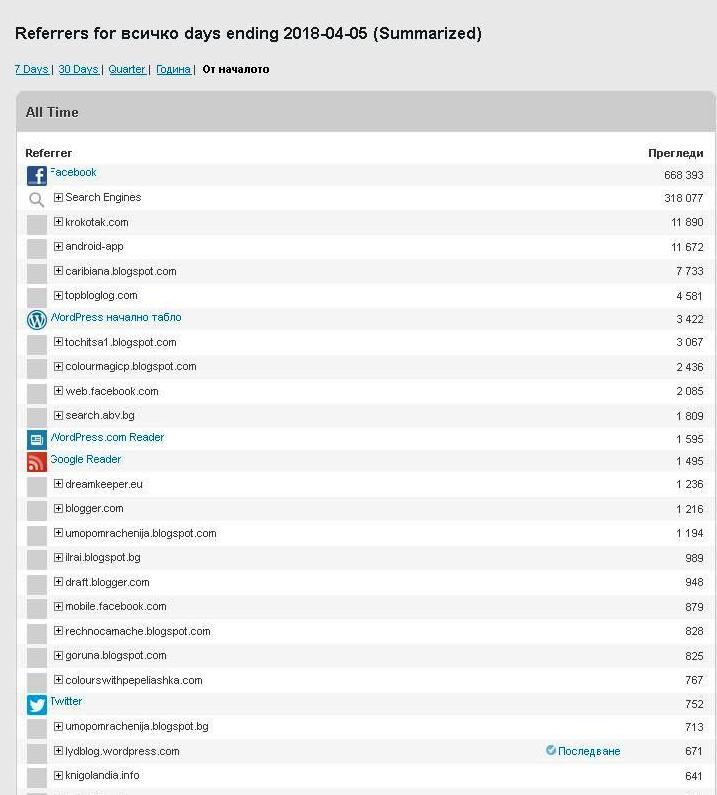
Task: Expand the caribiana.blogspot.com referrer
Action: pyautogui.click(x=58, y=271)
